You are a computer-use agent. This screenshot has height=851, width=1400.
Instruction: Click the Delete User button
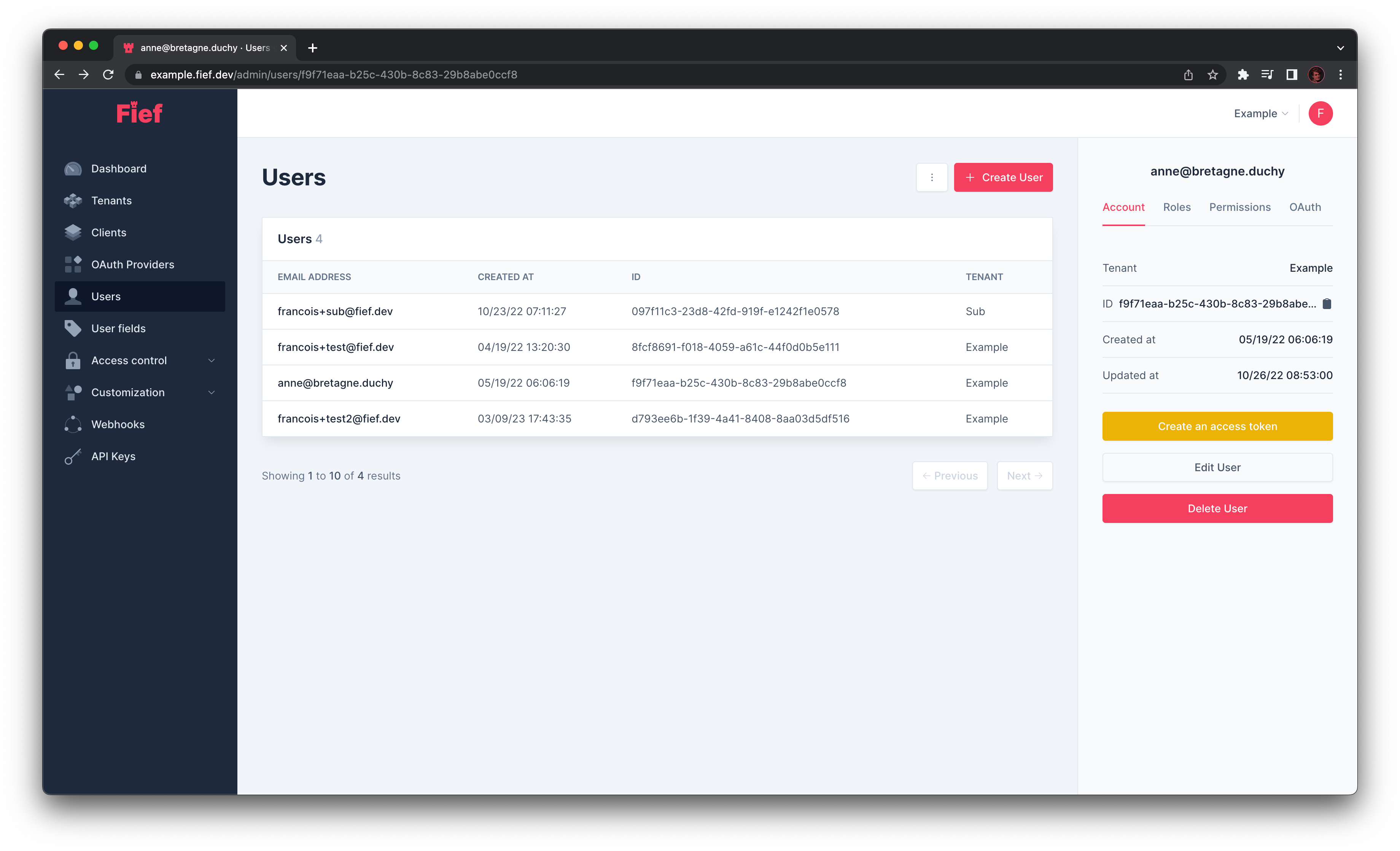(x=1217, y=508)
